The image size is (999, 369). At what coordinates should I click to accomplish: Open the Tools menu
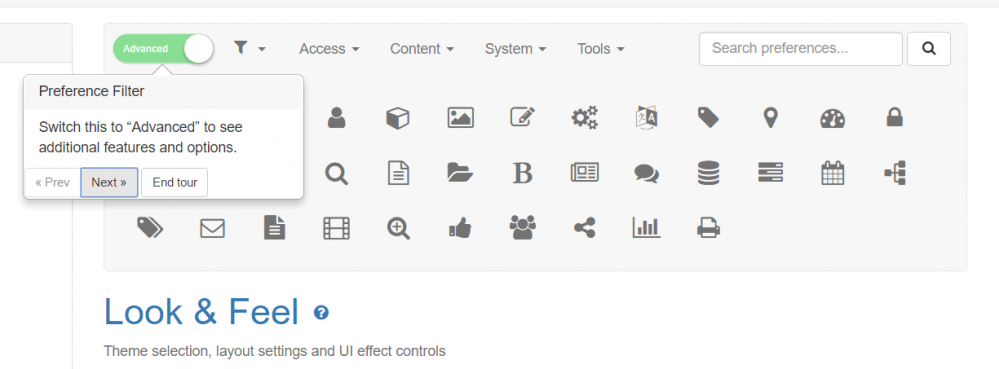click(600, 49)
